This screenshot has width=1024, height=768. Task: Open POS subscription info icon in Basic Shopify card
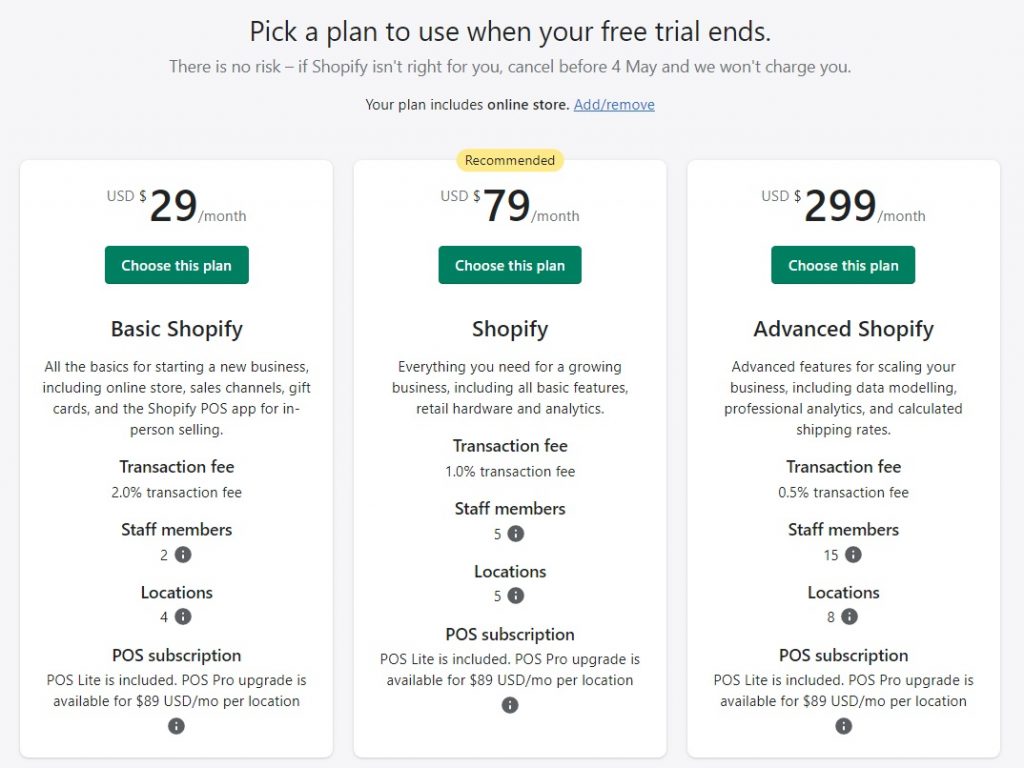176,726
